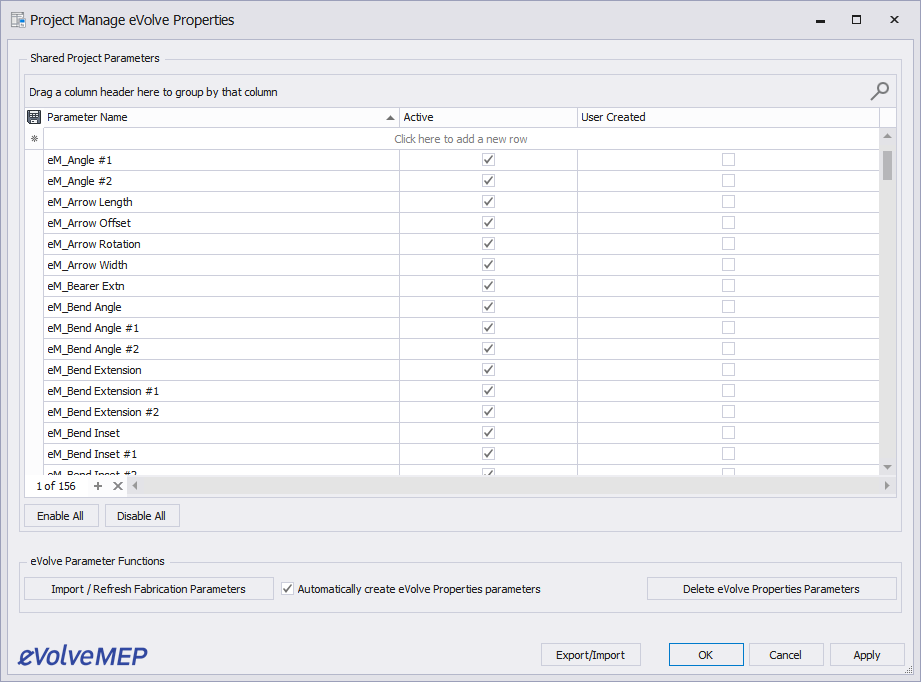This screenshot has height=682, width=921.
Task: Select the eM_Arrow Length row name
Action: pos(90,202)
